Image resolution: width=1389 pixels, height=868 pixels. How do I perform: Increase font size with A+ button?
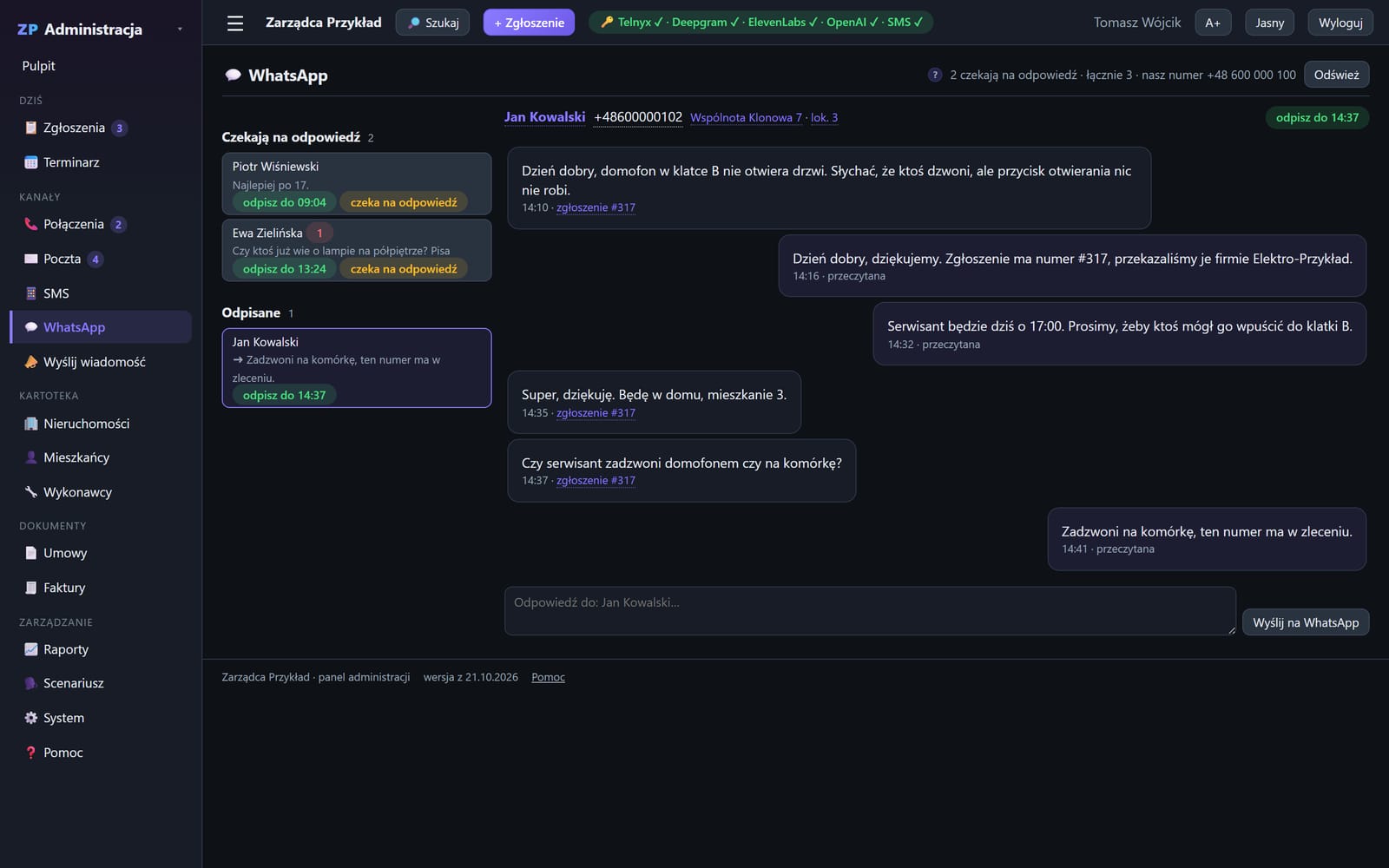pos(1213,23)
